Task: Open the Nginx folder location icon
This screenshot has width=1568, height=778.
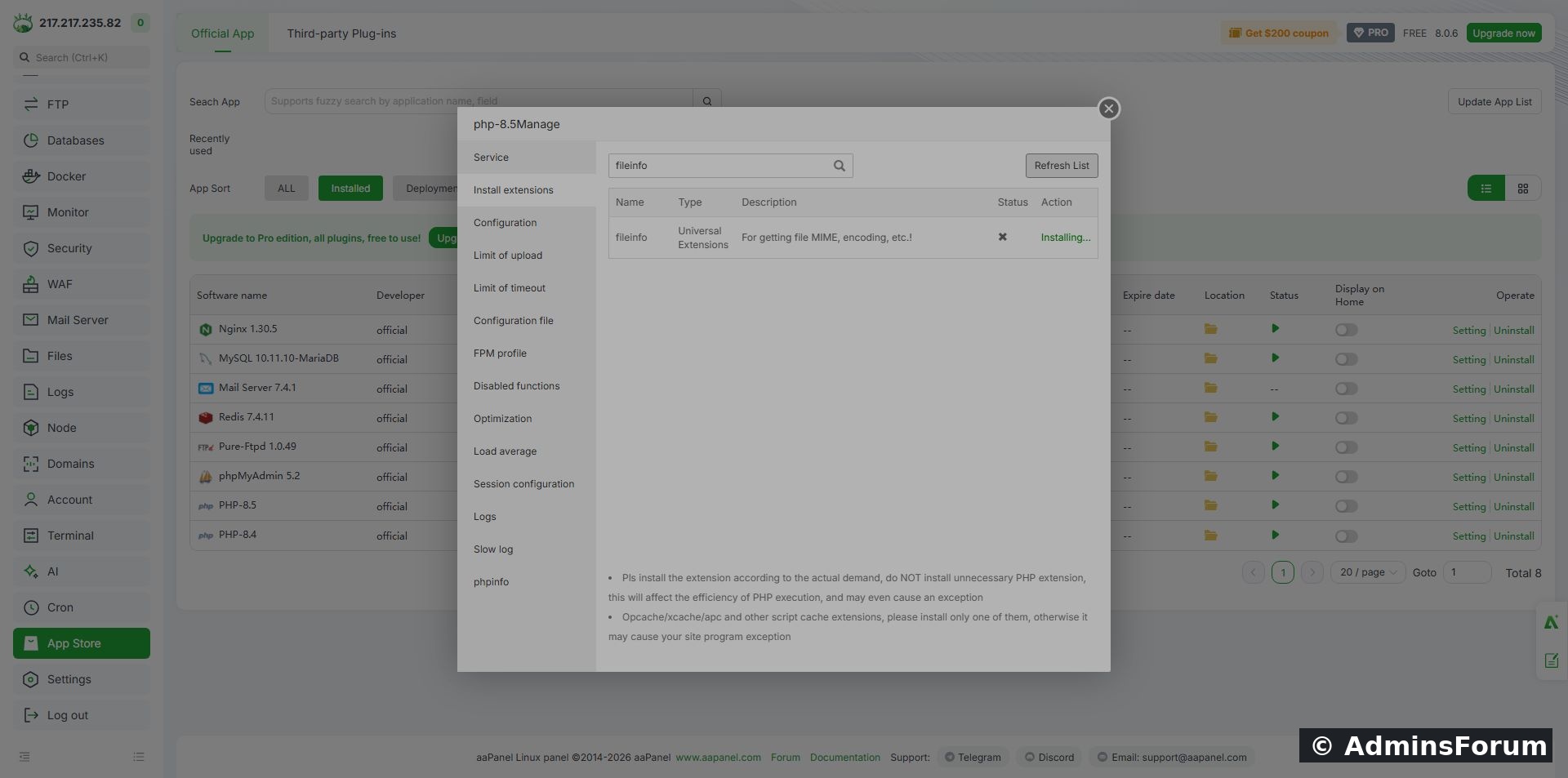Action: (1210, 329)
